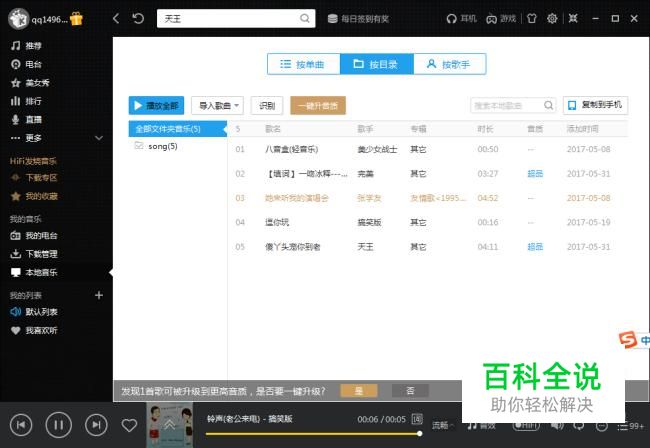Click the 复制到手机 button

(x=595, y=105)
